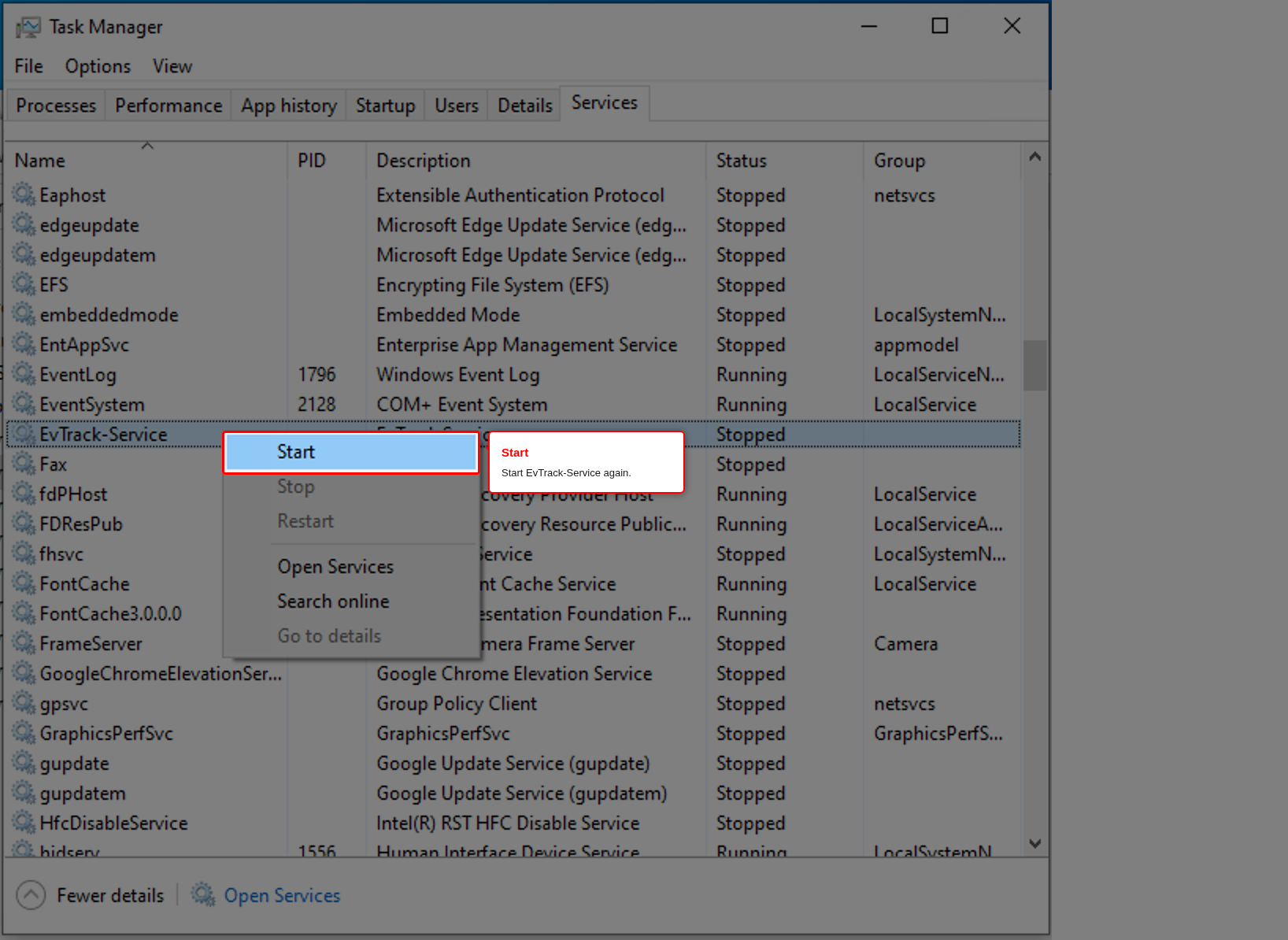Click the vertical scrollbar thumb

tap(1035, 365)
